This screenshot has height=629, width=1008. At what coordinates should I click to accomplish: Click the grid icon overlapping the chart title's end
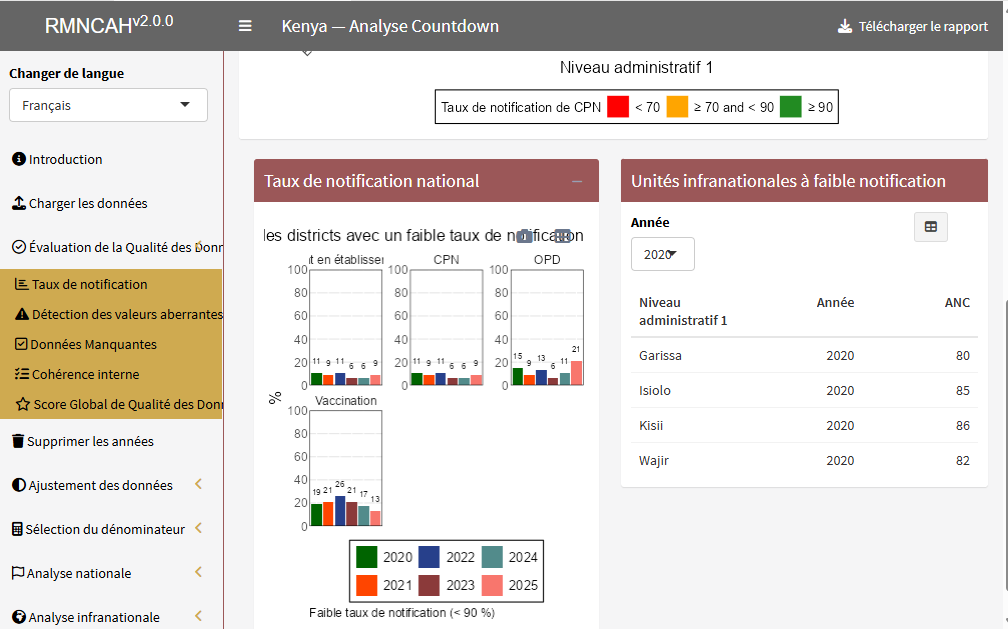[562, 236]
